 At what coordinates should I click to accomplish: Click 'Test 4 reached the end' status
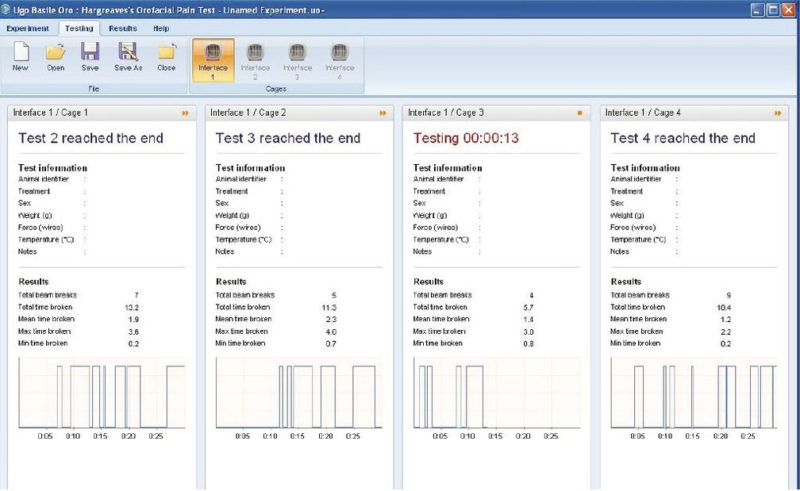point(683,138)
